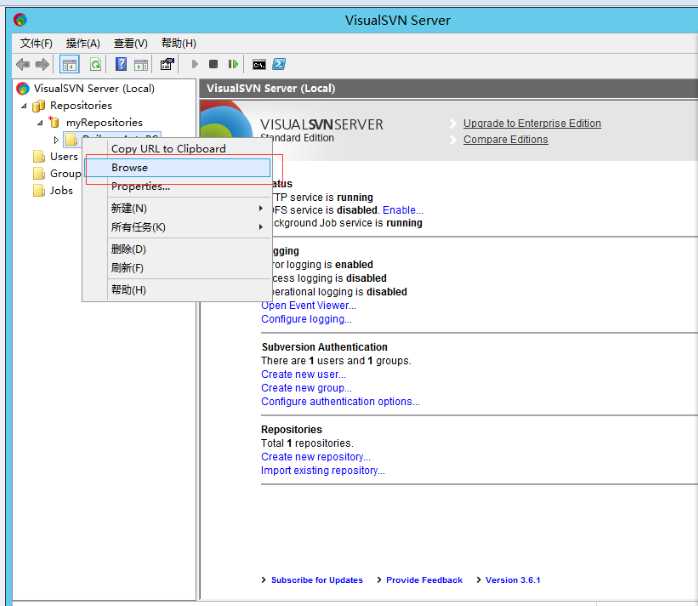Click the Repositories database icon in tree
The image size is (698, 606).
pos(39,106)
